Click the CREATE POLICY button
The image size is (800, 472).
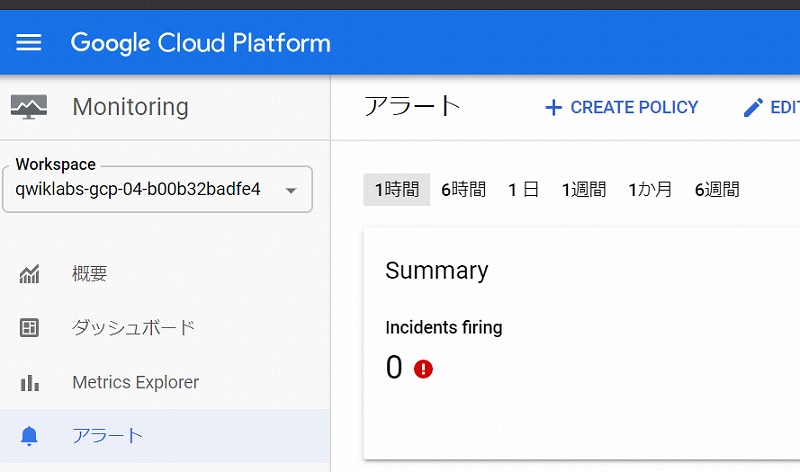click(x=621, y=108)
